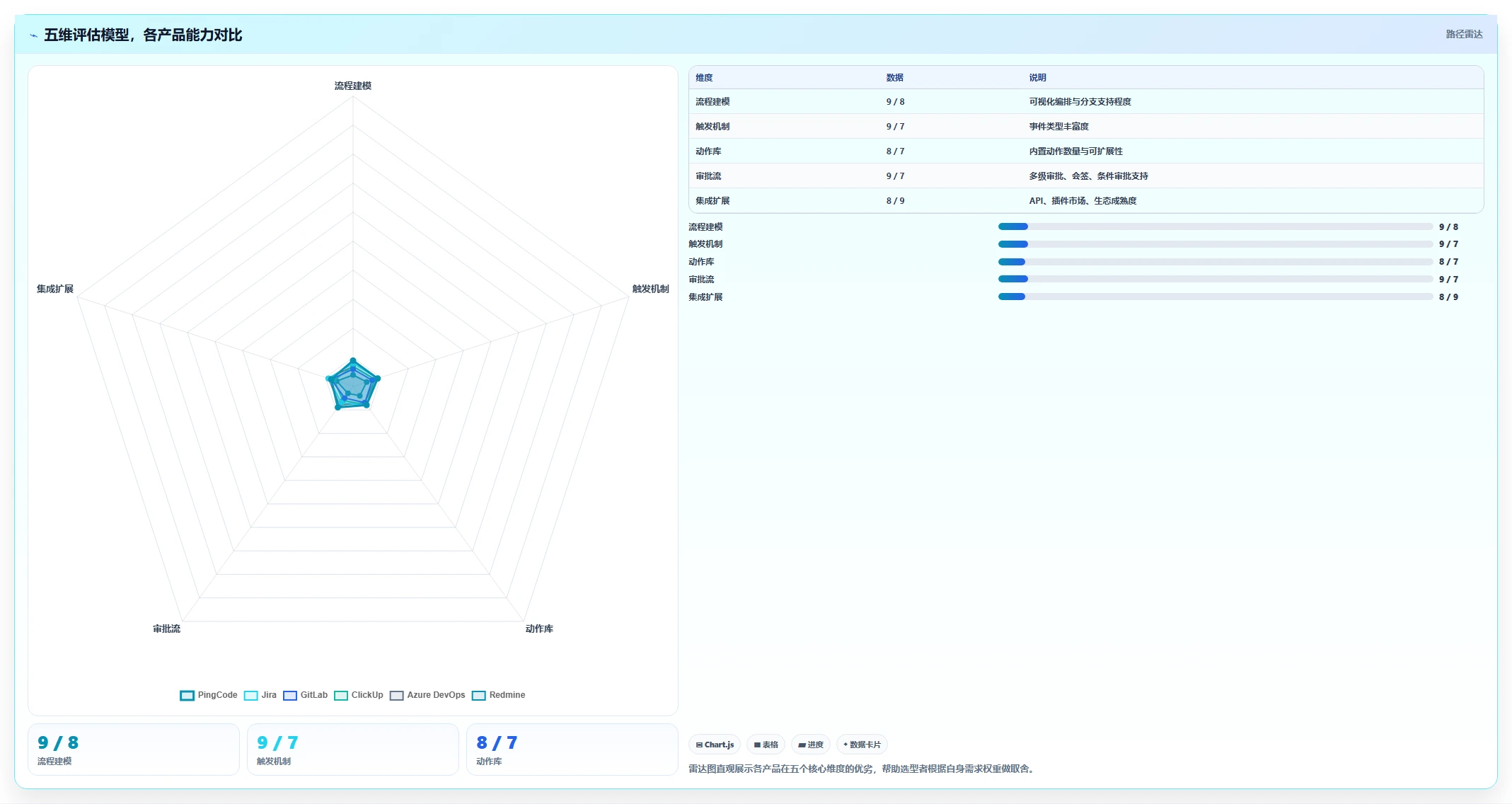This screenshot has height=804, width=1512.
Task: Click the page title 五维评估模型
Action: 143,35
